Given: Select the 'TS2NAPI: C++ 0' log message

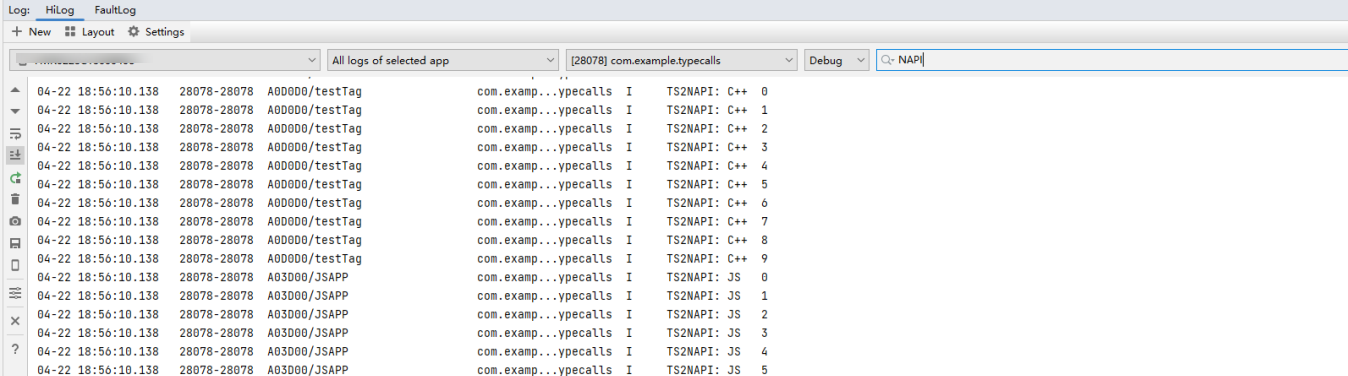Looking at the screenshot, I should [x=717, y=91].
